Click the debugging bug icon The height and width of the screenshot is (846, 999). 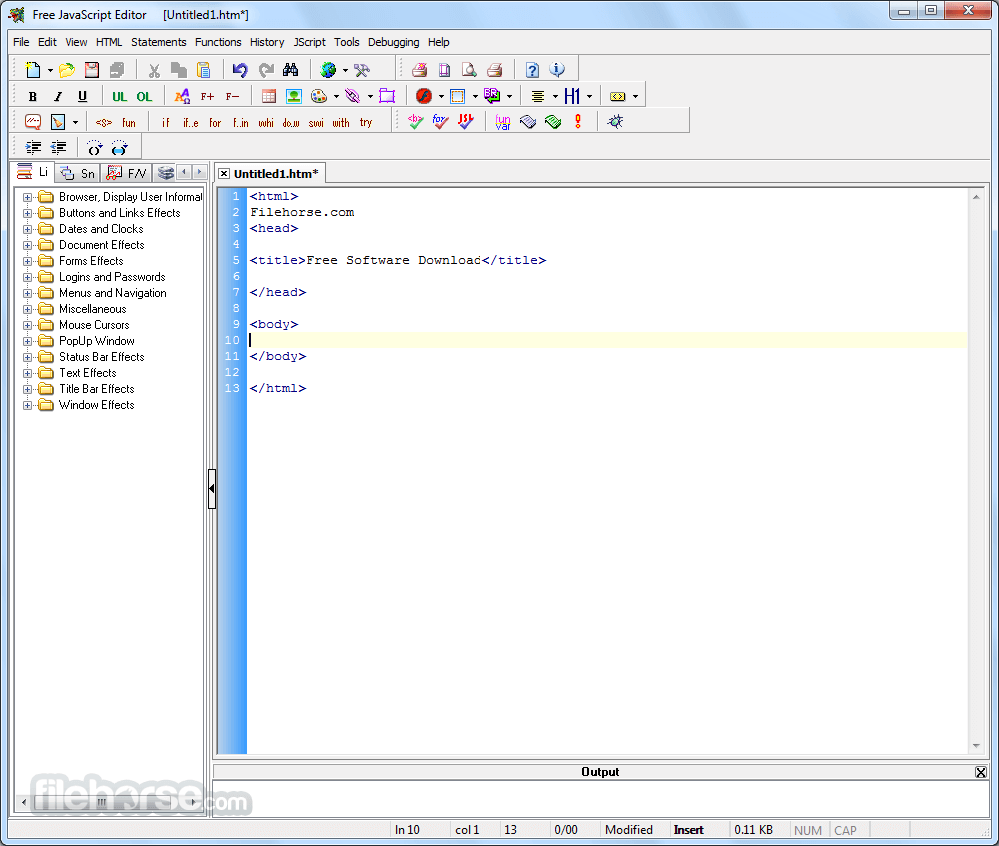tap(615, 122)
